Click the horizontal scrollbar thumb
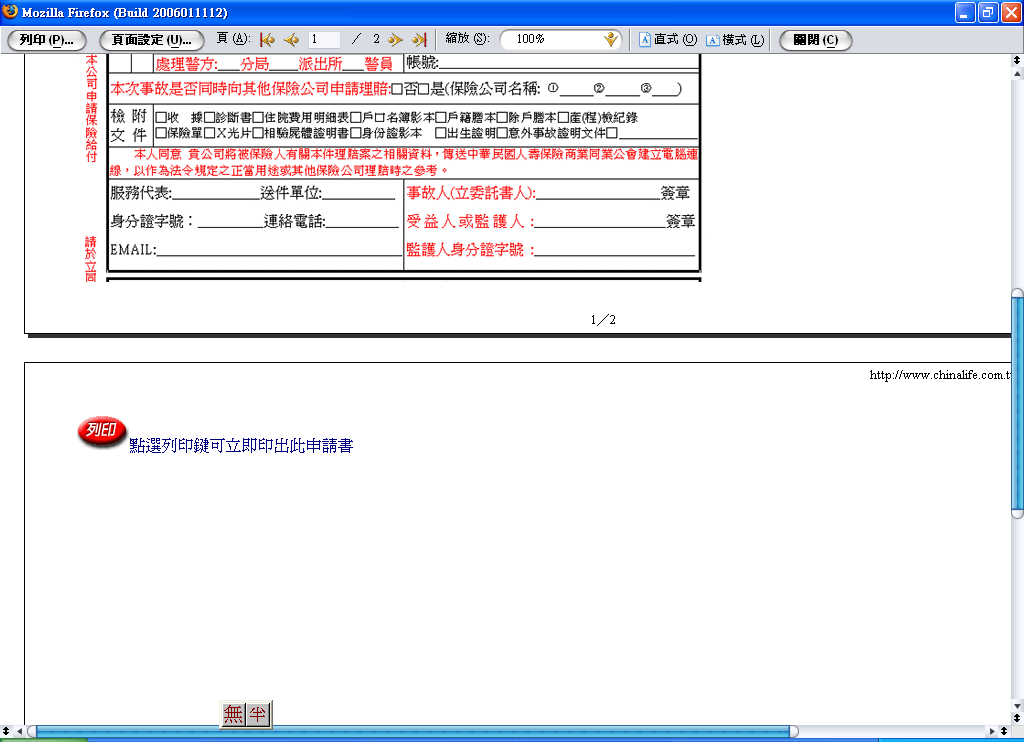Viewport: 1024px width, 742px height. pyautogui.click(x=410, y=732)
